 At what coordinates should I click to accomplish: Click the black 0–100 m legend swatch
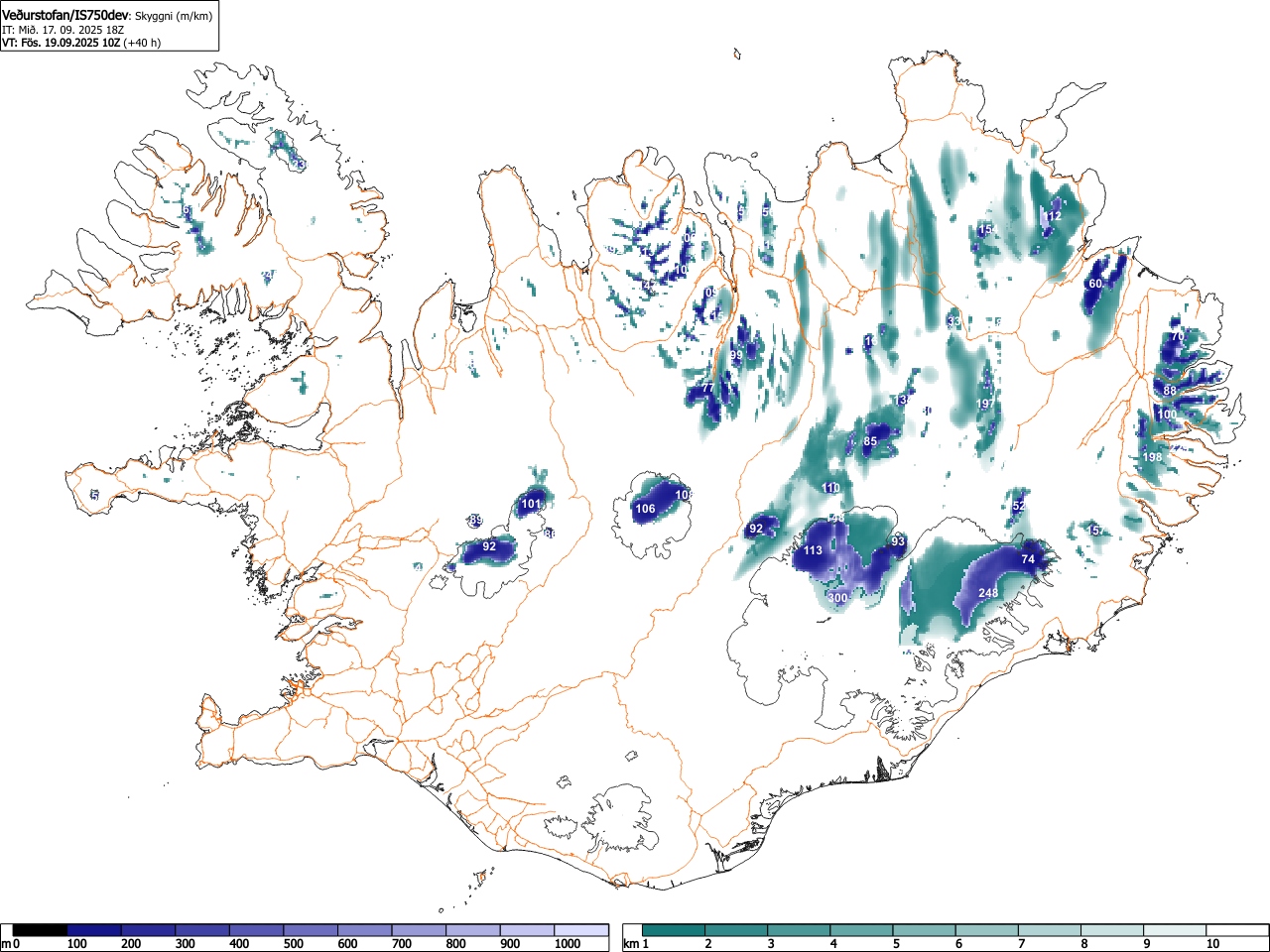(x=41, y=930)
